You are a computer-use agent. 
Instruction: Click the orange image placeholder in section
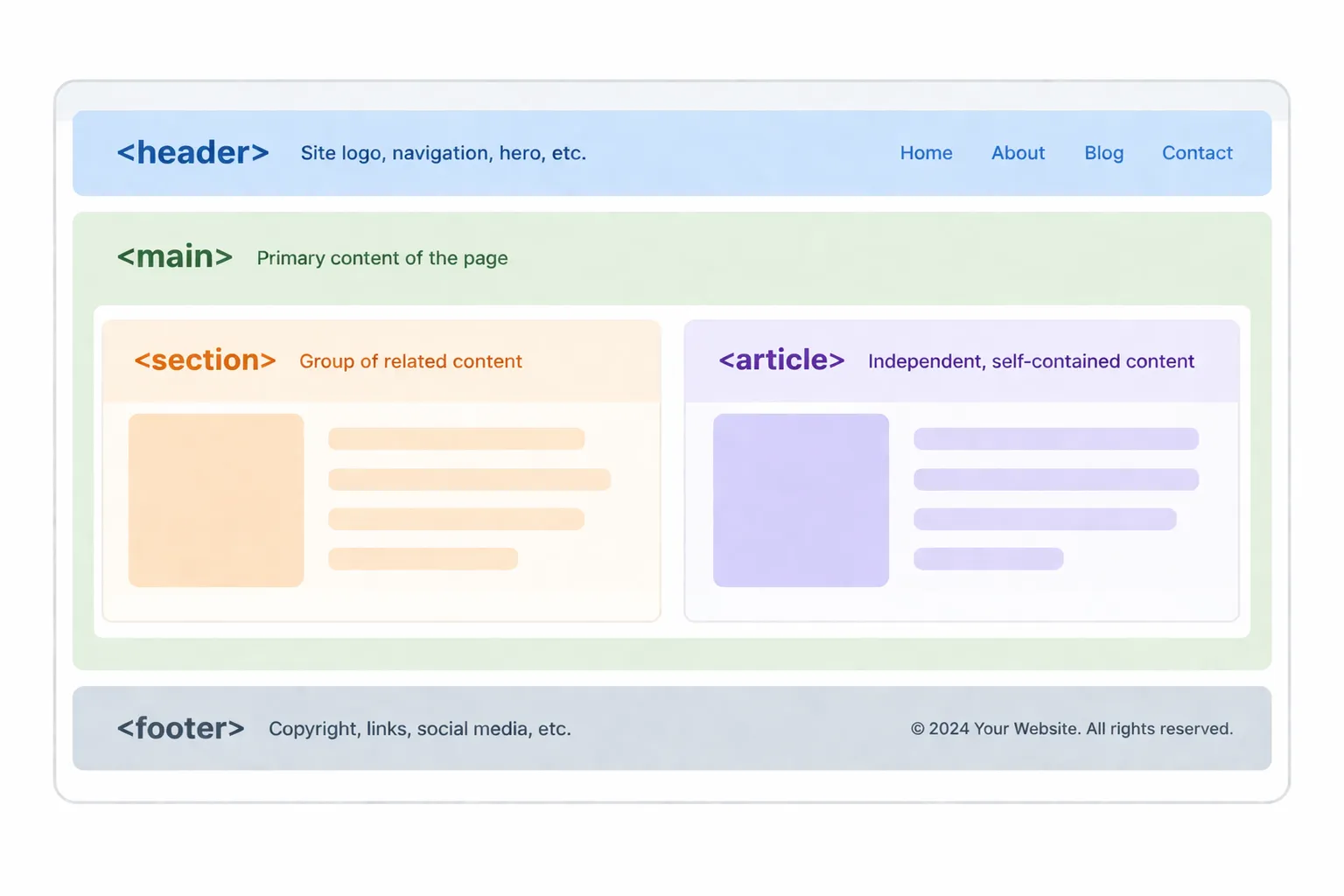215,500
